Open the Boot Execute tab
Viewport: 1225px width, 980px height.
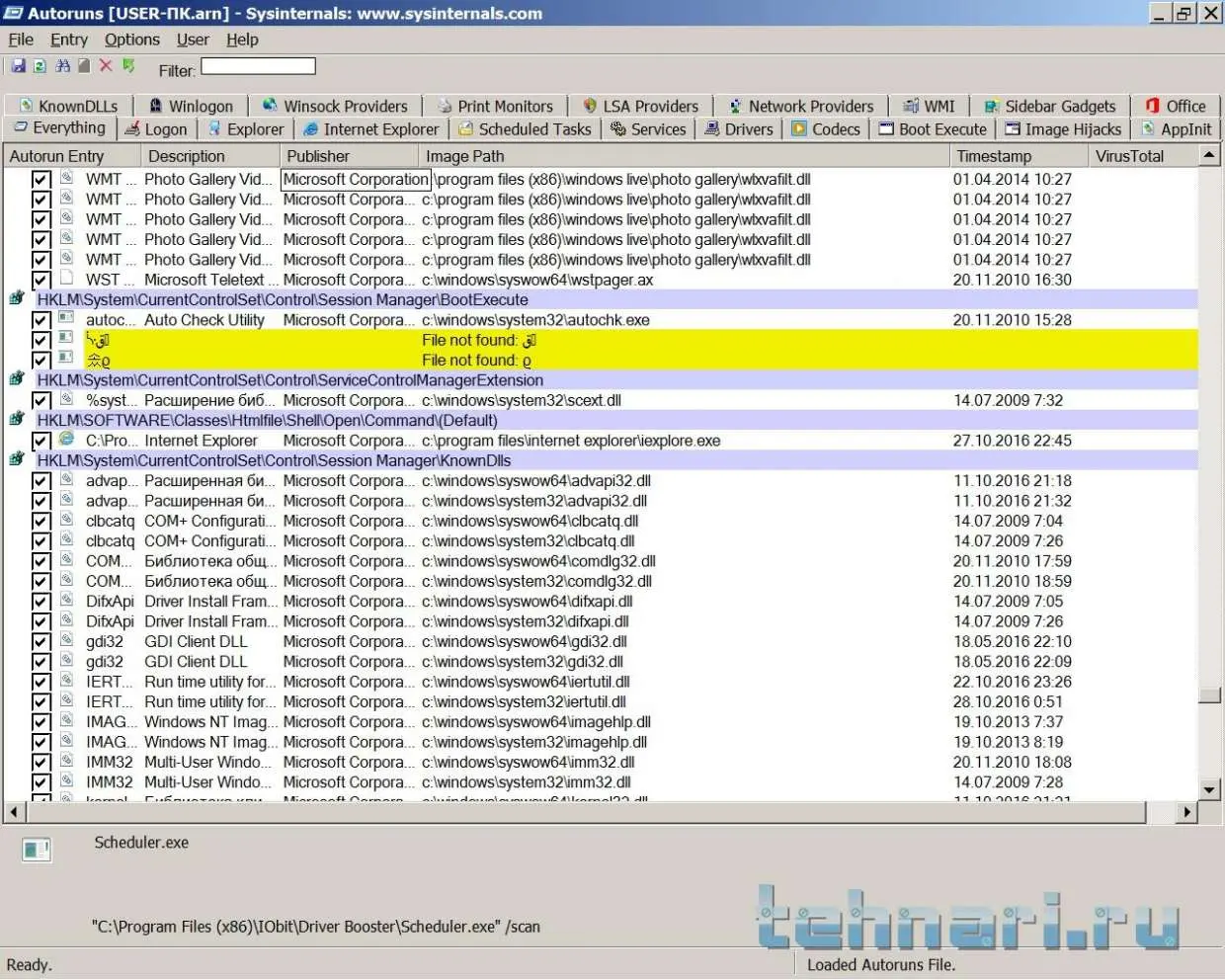[933, 129]
